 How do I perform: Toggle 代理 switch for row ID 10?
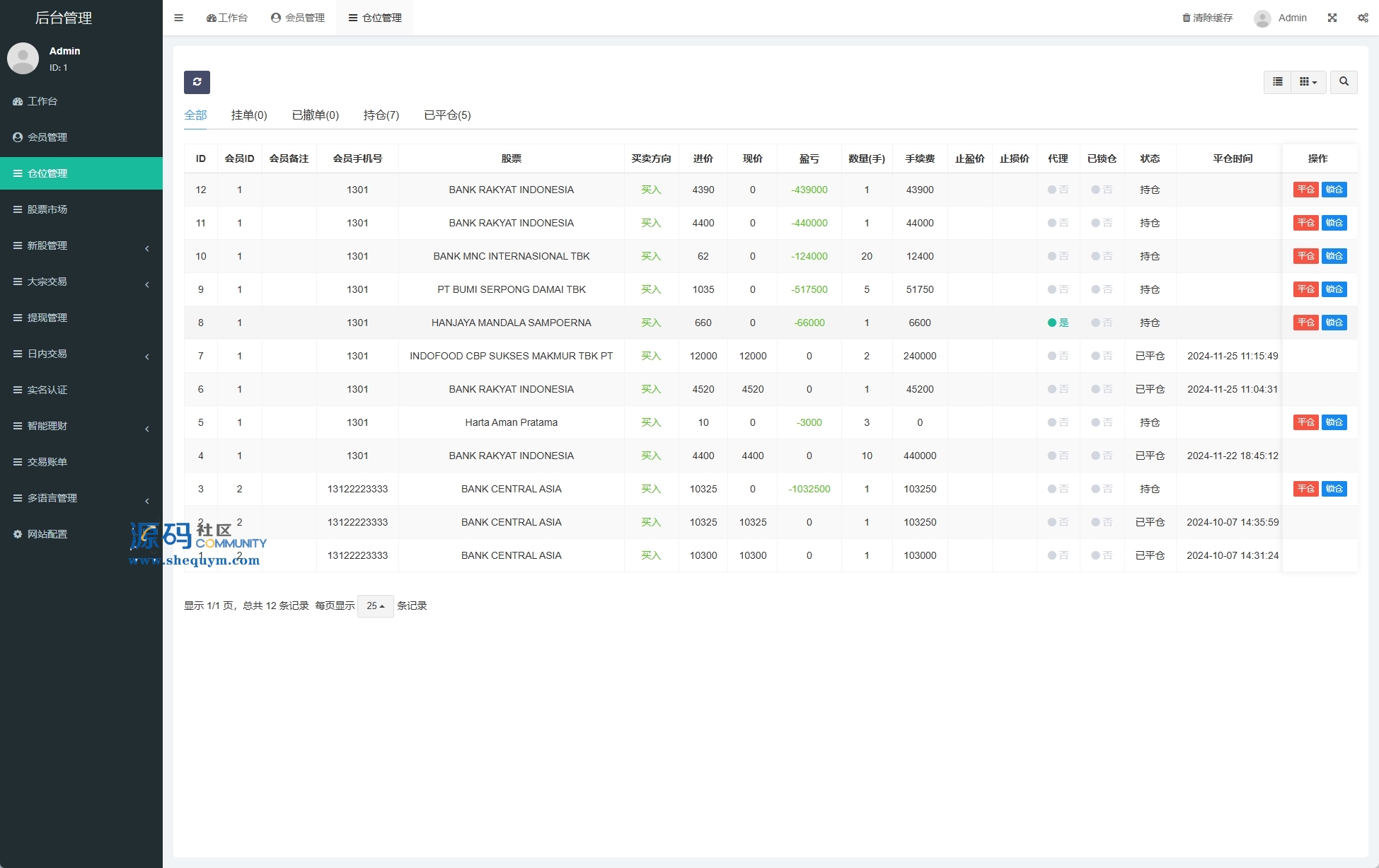tap(1057, 256)
